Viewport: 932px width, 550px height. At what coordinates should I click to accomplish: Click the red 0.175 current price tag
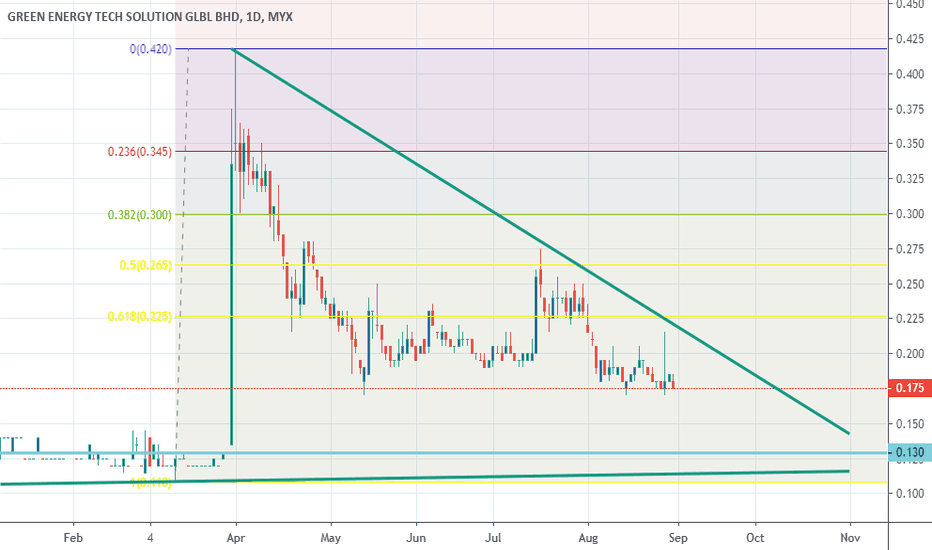coord(909,388)
